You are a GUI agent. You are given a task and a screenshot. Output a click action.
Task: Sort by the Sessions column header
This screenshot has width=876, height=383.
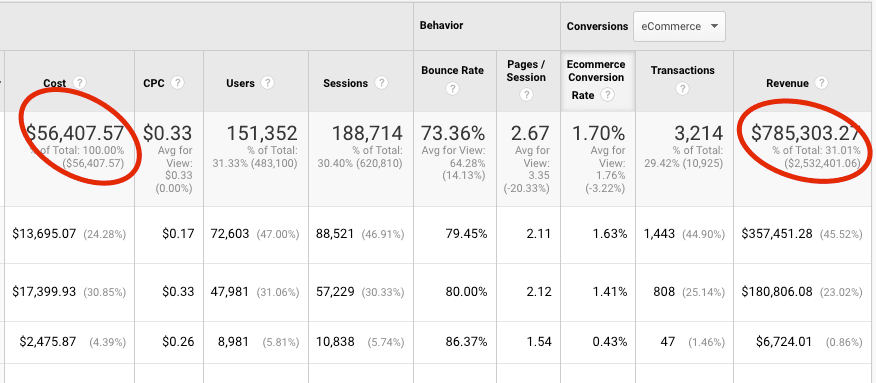coord(345,83)
